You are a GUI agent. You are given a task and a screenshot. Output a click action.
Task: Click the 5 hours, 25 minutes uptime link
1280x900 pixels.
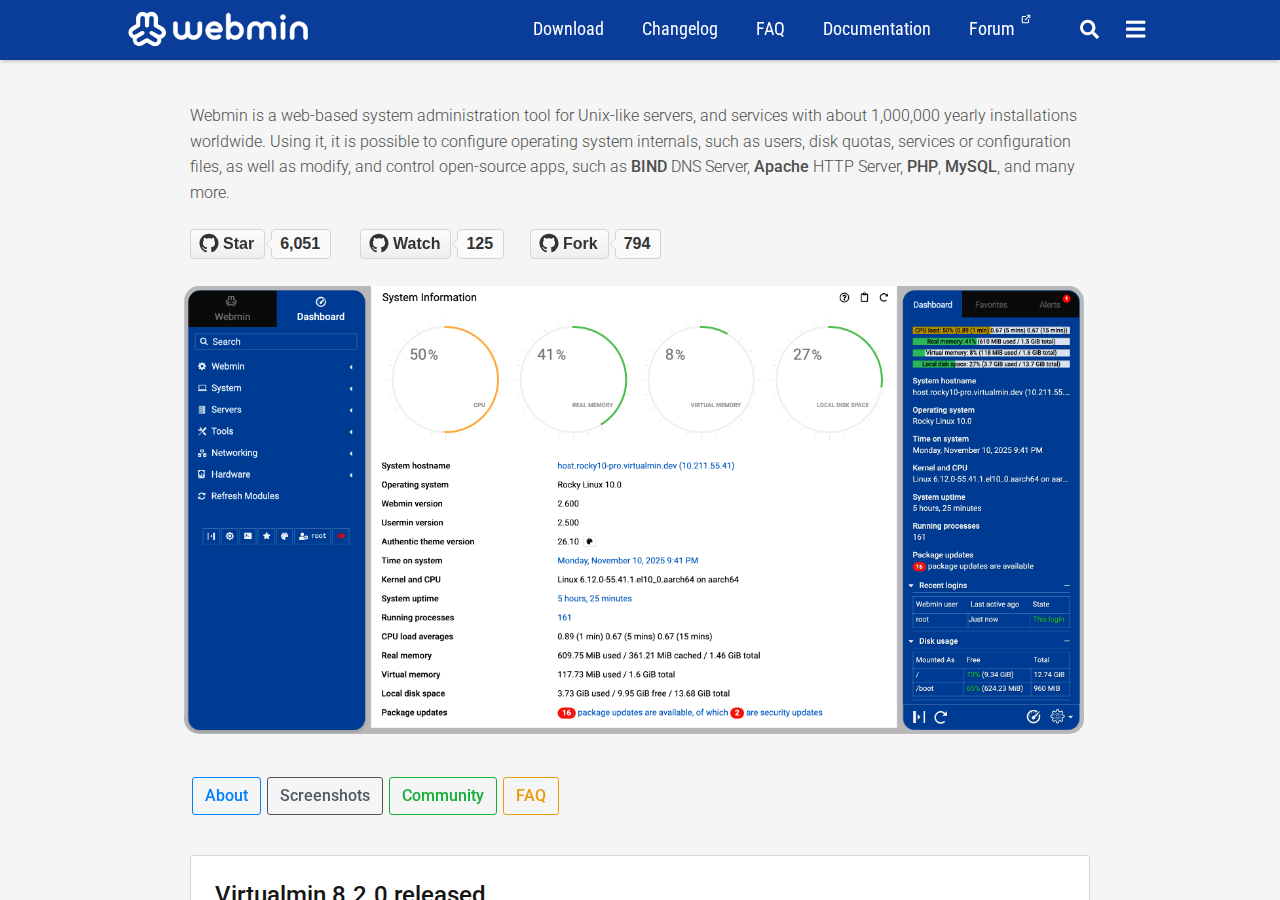pos(595,599)
